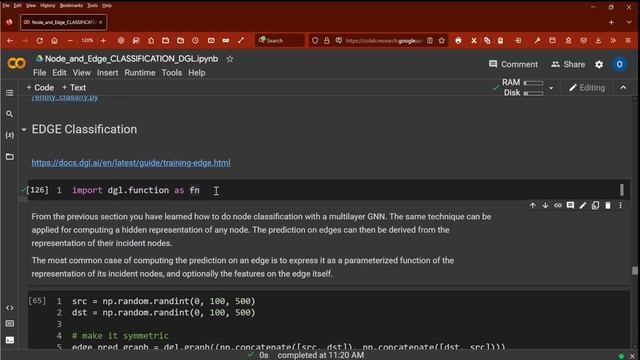Open a new browser tab with the plus
Screen dimensions: 640x360
[x=611, y=22]
